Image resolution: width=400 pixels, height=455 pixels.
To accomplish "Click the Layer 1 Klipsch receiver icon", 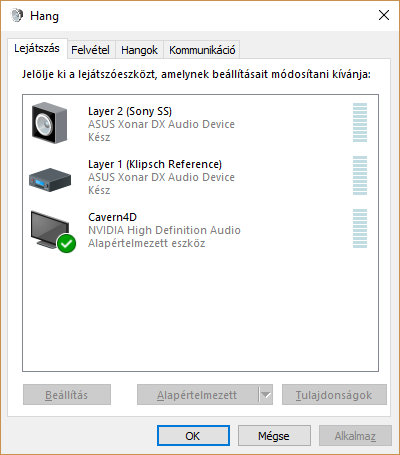I will [50, 180].
